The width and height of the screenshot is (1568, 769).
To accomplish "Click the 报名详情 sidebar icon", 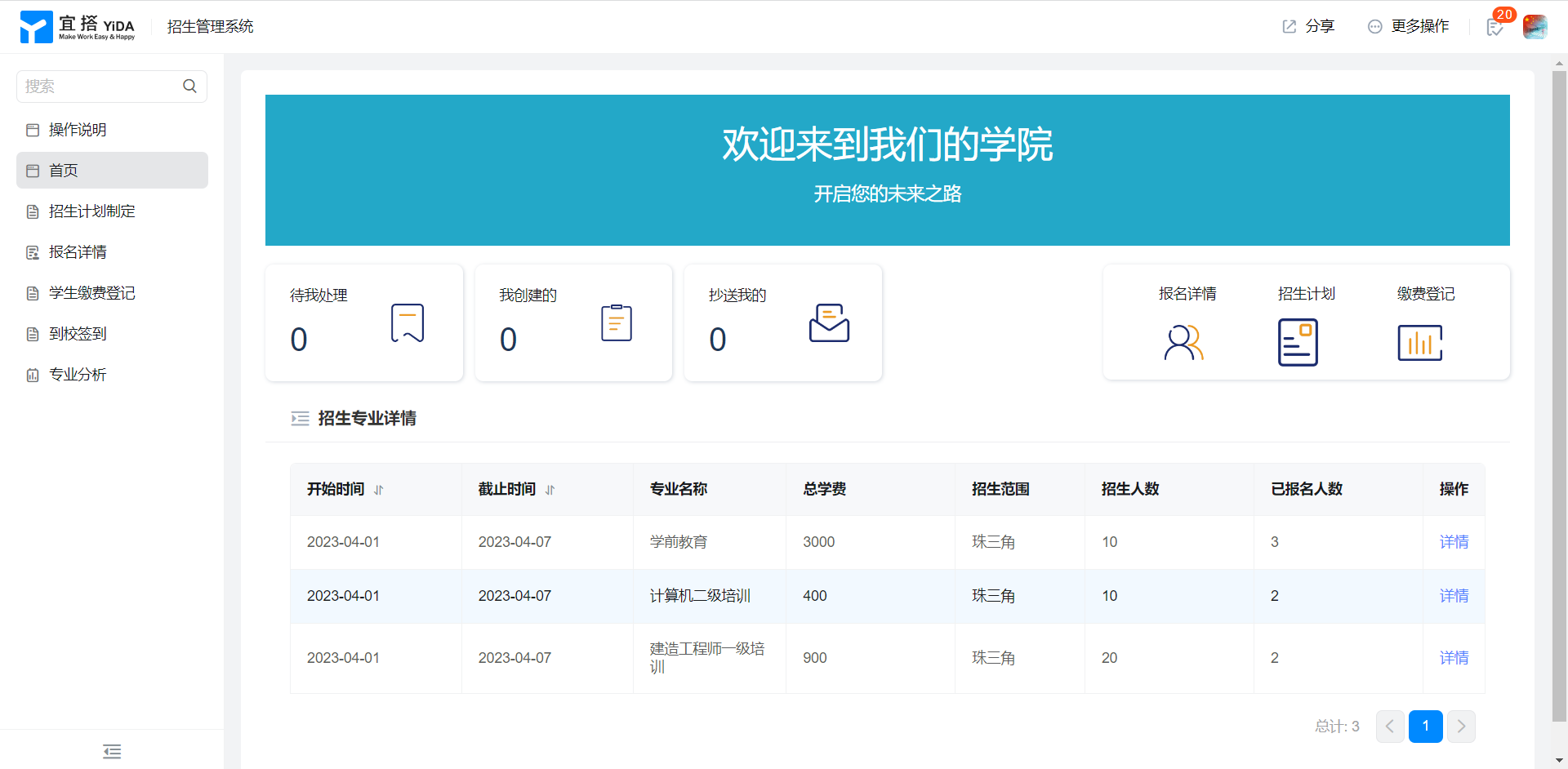I will pos(33,252).
